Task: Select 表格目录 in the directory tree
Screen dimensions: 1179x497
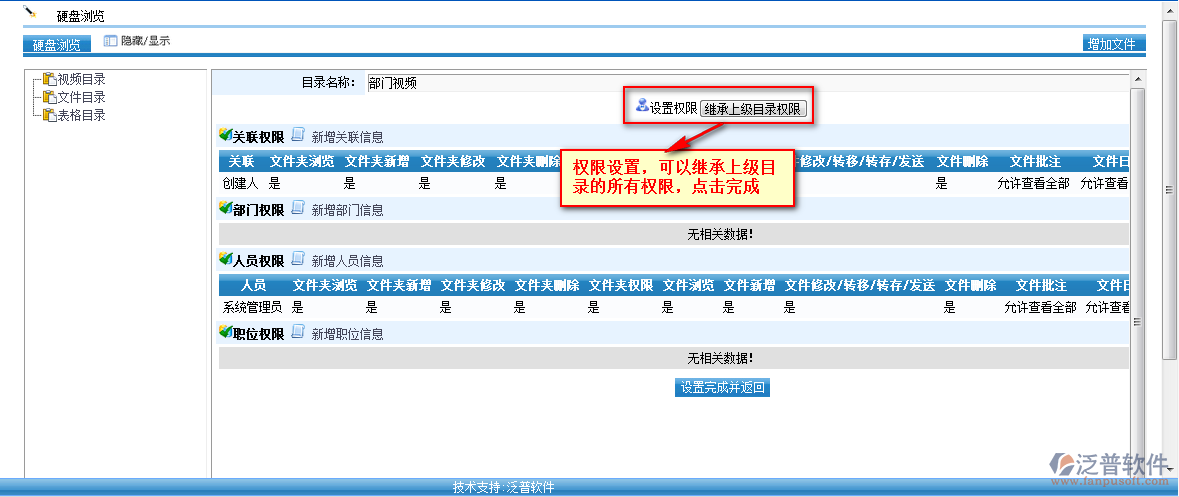Action: [80, 115]
